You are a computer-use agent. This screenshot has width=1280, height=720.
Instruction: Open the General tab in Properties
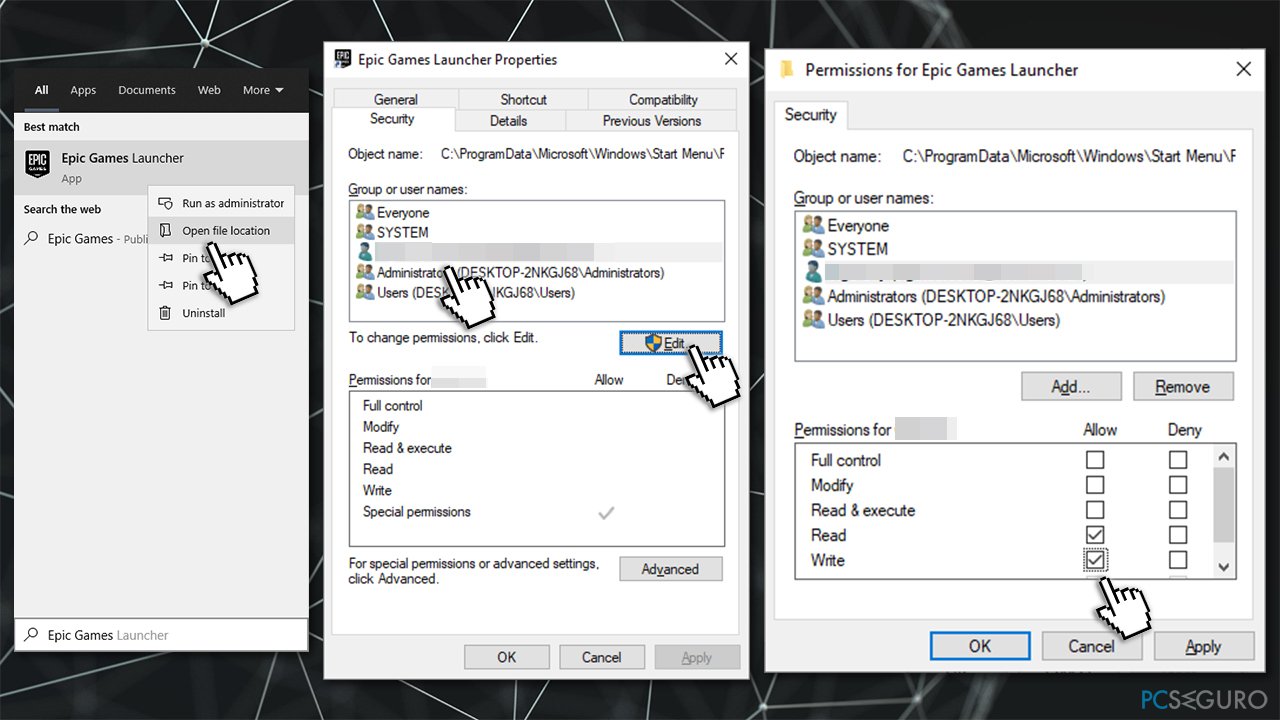tap(396, 99)
